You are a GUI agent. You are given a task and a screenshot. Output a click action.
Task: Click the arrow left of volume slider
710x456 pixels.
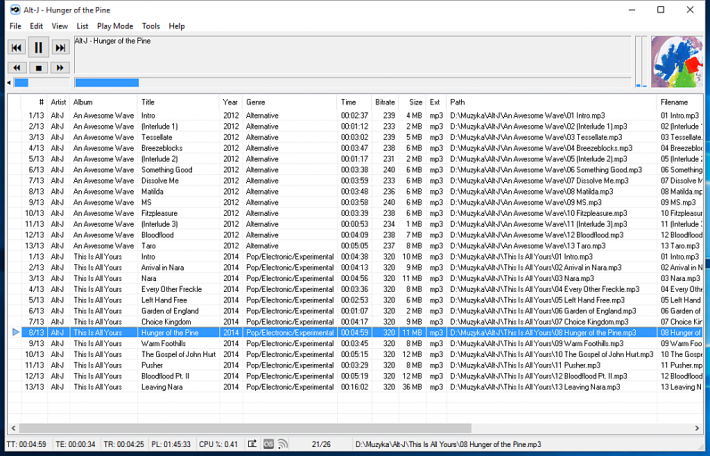coord(9,82)
